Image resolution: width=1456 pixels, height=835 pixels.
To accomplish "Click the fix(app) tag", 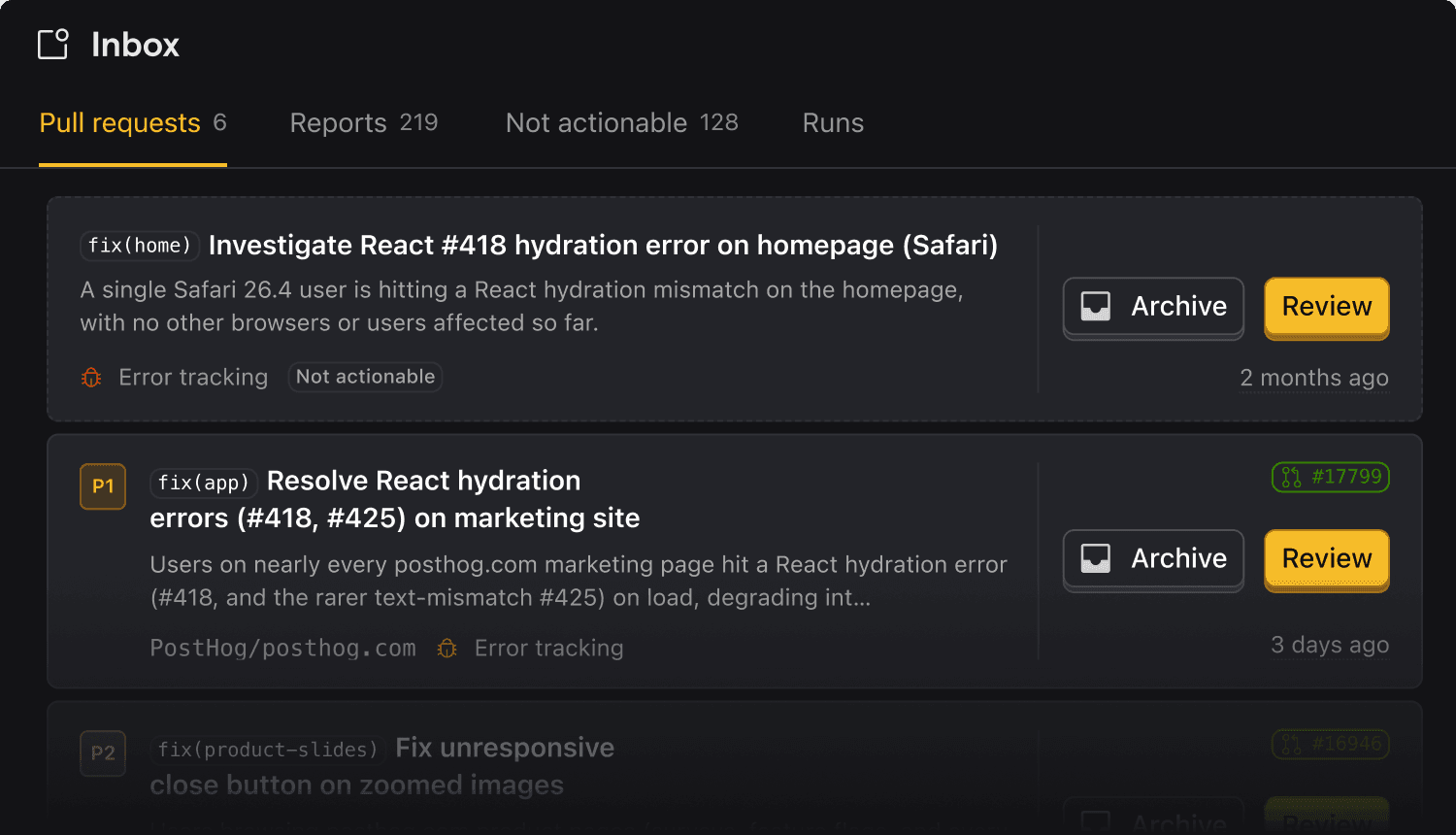I will click(204, 483).
